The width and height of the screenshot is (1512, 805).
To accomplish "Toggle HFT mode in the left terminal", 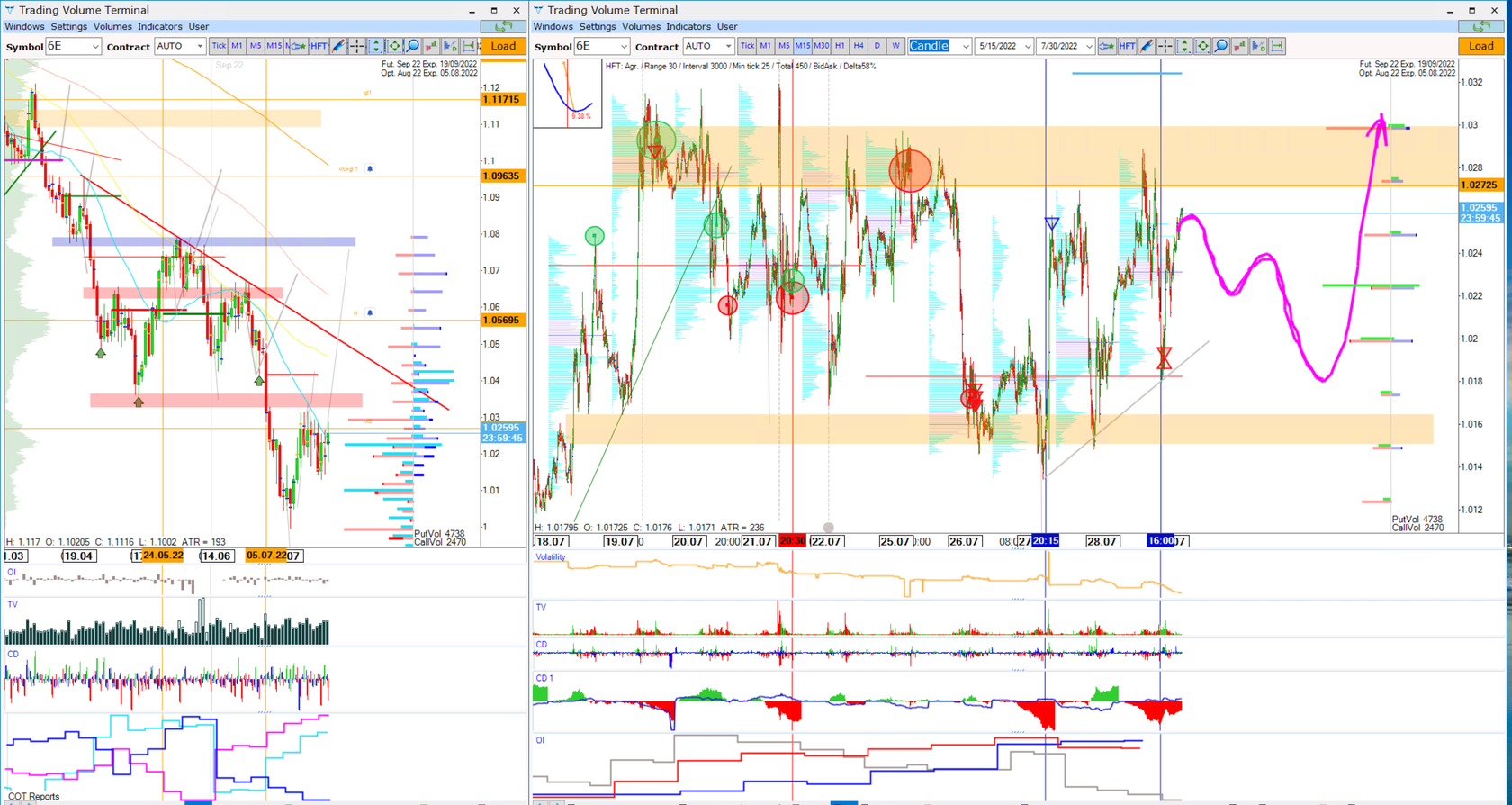I will [x=319, y=46].
